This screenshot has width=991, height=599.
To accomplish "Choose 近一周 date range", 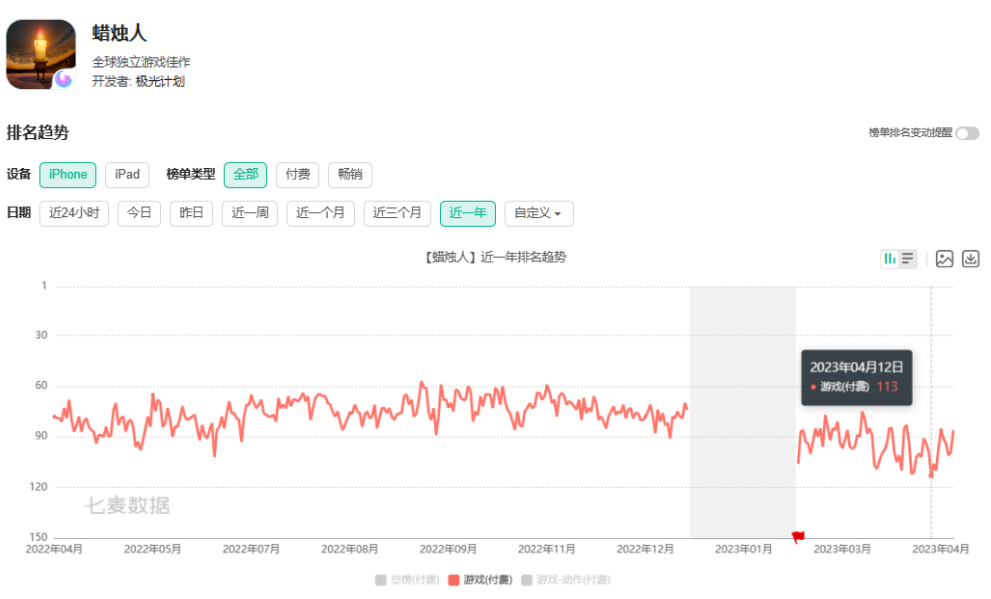I will (250, 214).
